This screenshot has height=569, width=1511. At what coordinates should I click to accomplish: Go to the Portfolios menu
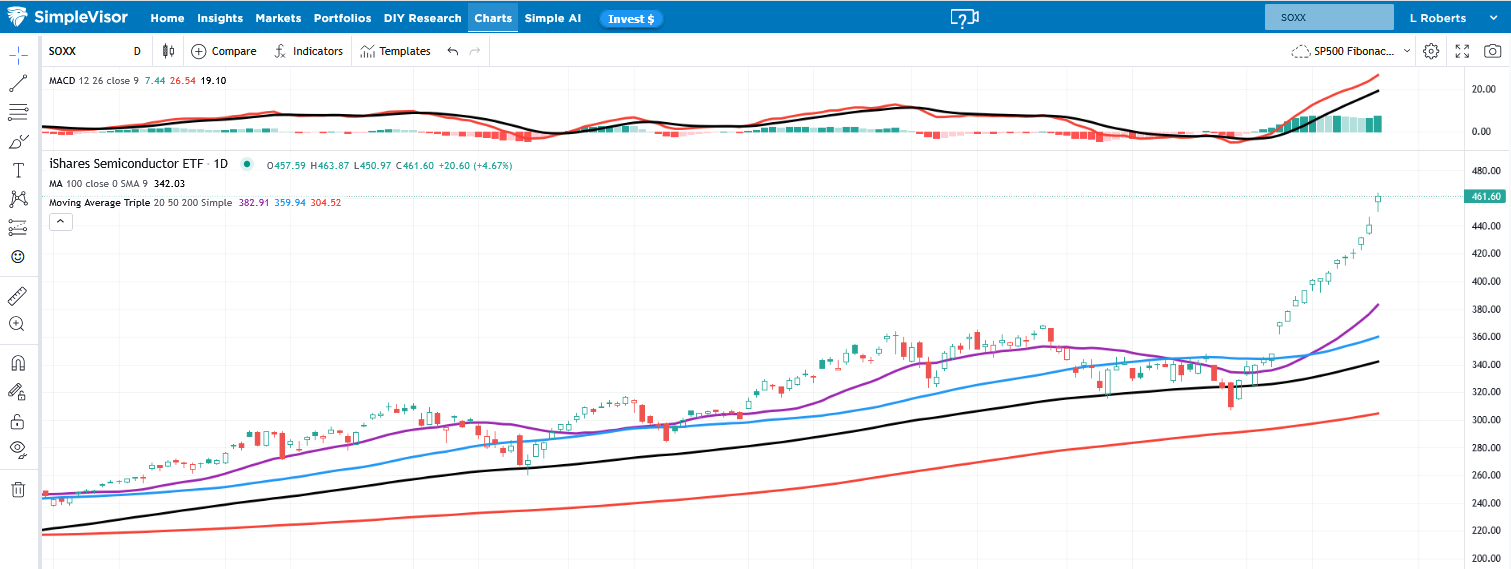click(342, 18)
